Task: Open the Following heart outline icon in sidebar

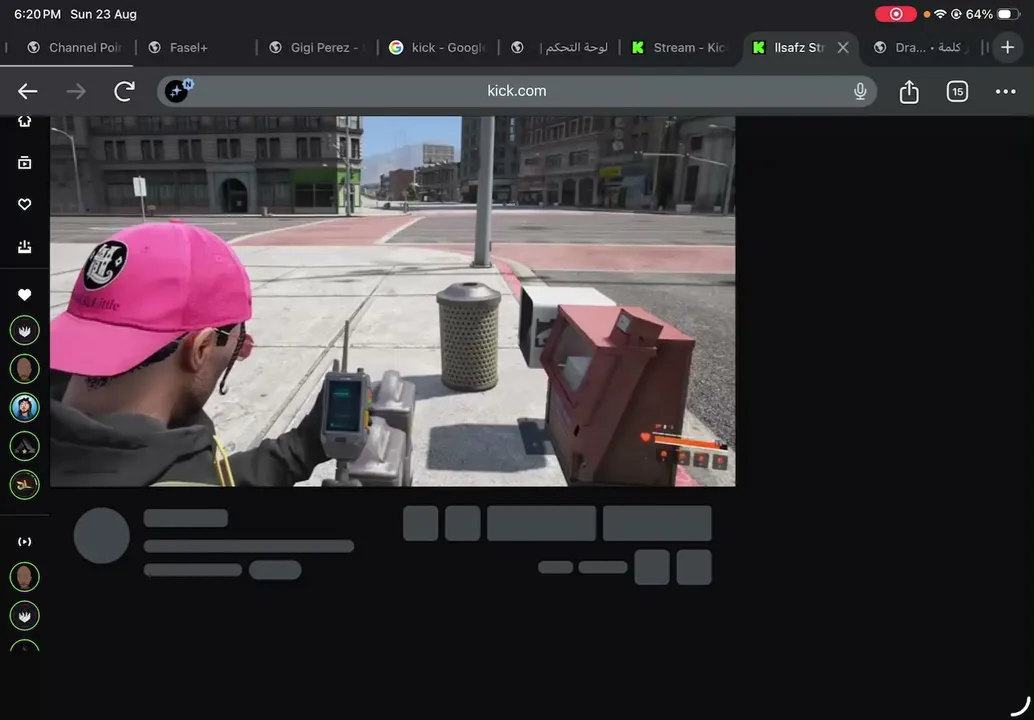Action: [24, 204]
